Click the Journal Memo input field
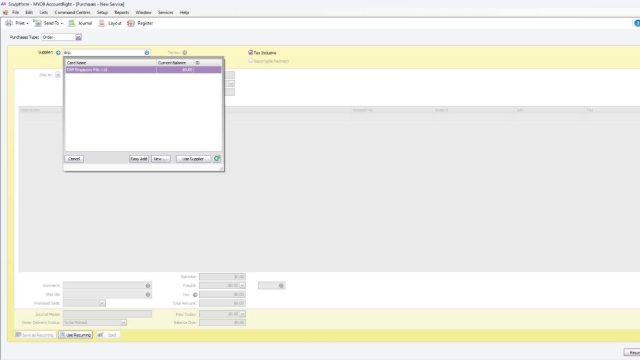 (x=107, y=314)
